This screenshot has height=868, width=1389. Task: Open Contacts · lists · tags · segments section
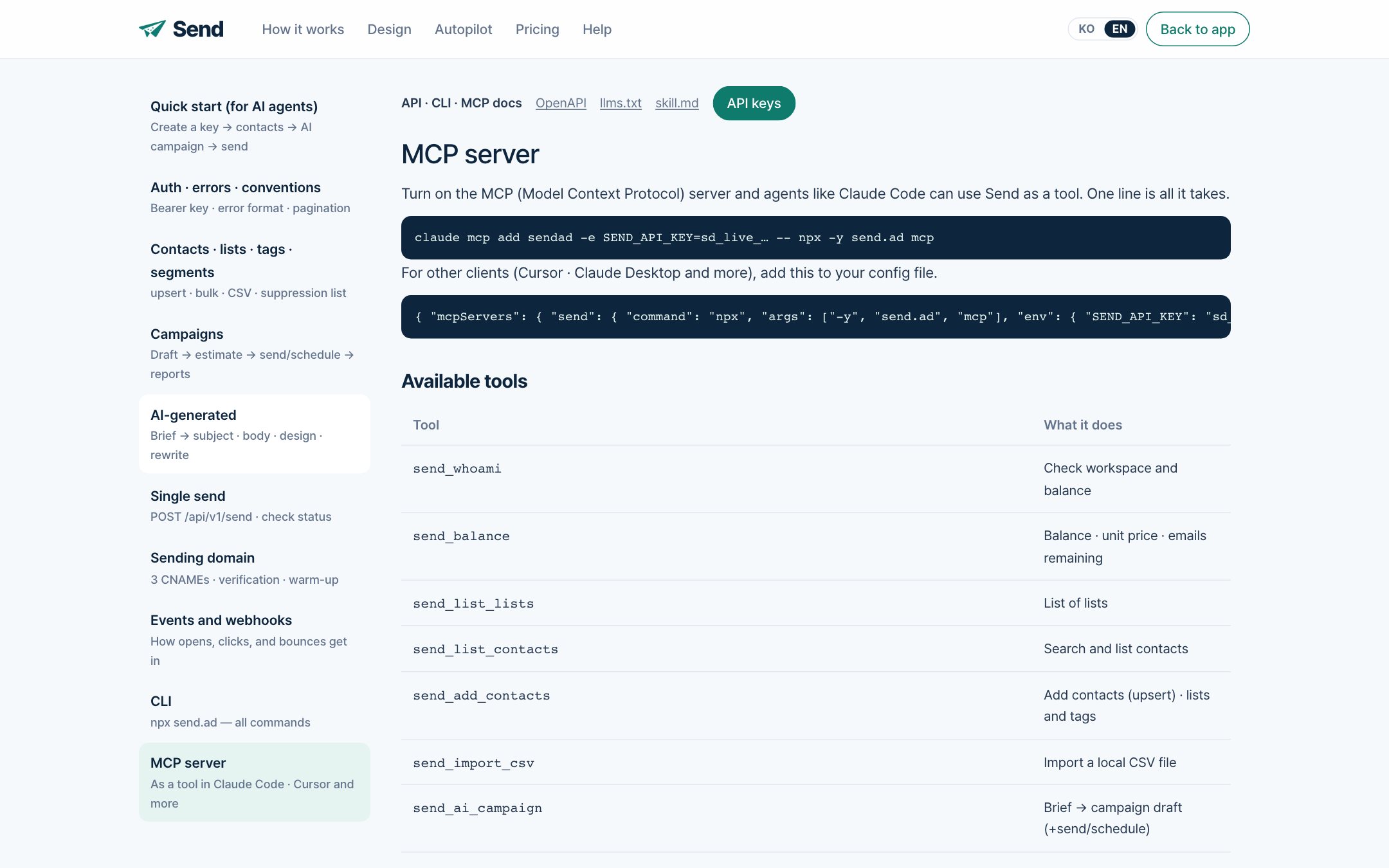(255, 271)
